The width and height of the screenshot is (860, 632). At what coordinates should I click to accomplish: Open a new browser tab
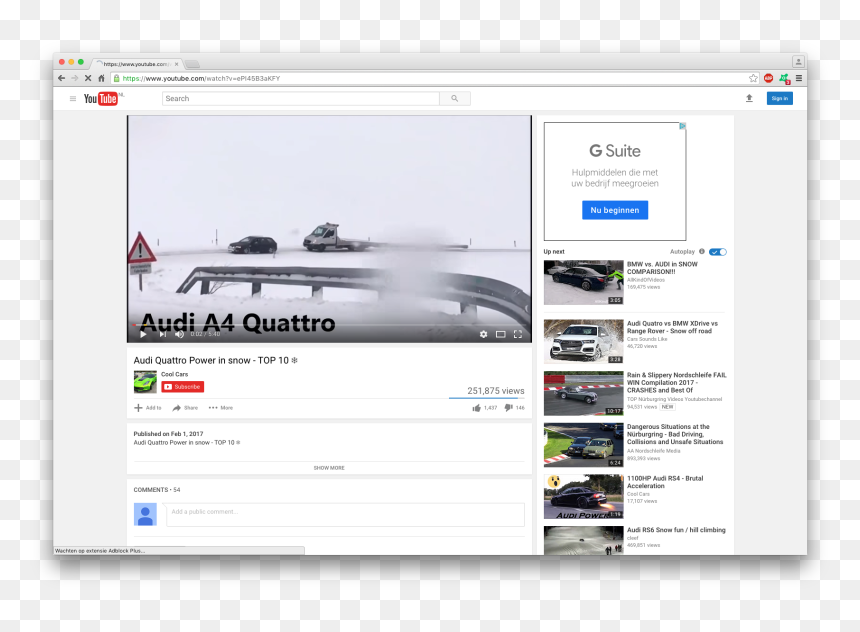tap(193, 64)
